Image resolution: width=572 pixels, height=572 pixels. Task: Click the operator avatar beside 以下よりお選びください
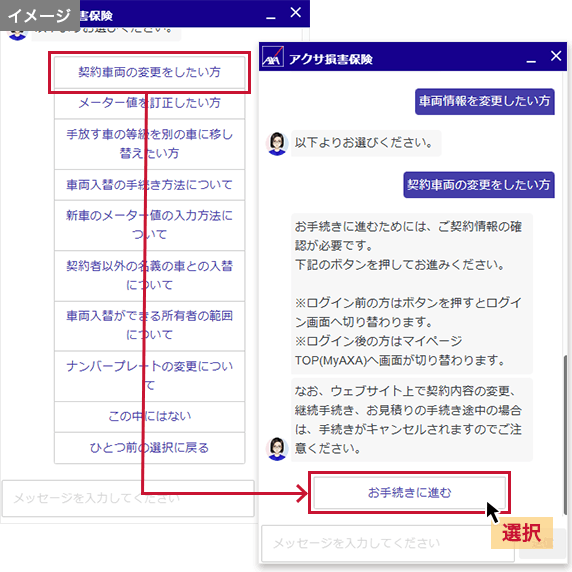click(277, 144)
